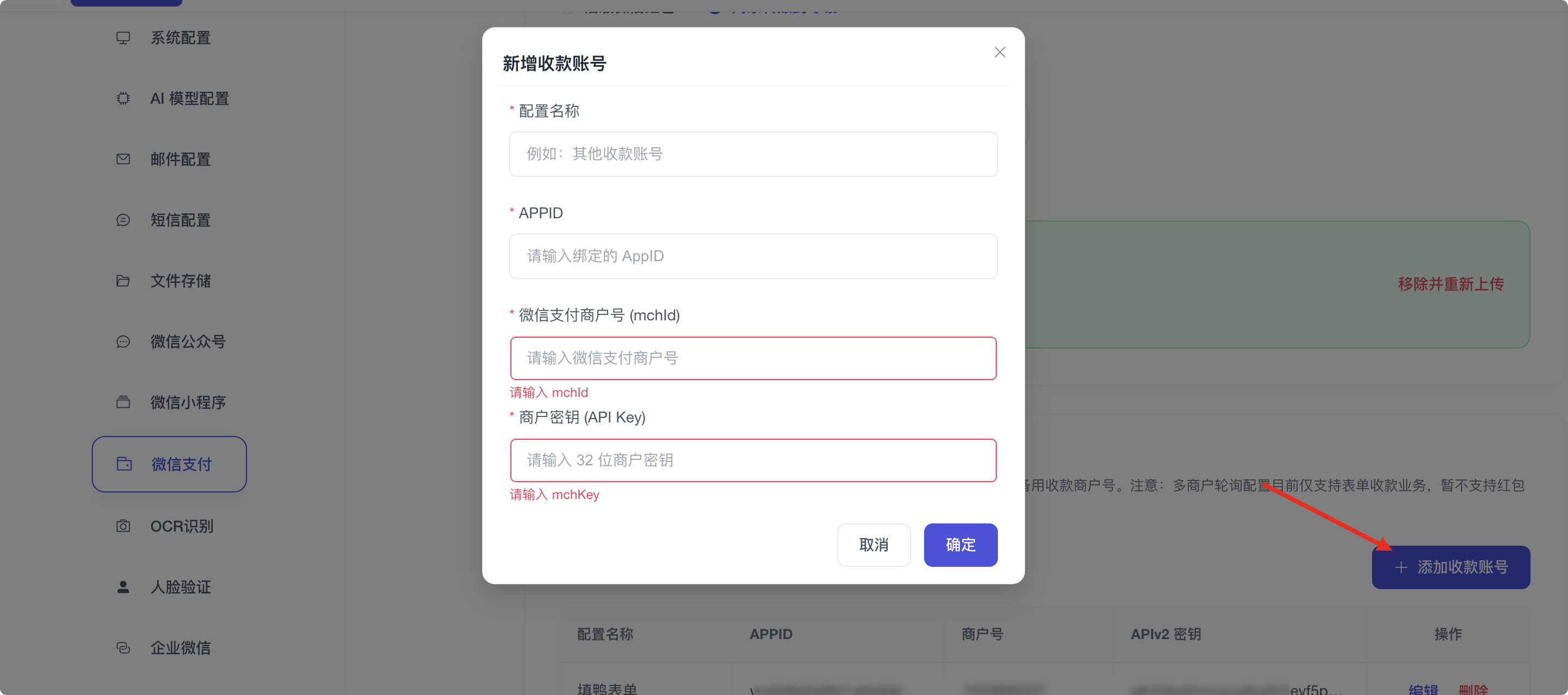
Task: Focus the 配置名称 input field
Action: click(753, 154)
